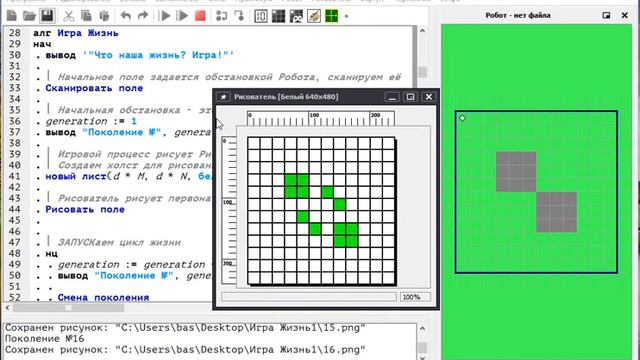The image size is (640, 360).
Task: Click the 'новый лист' call on line 41
Action: coord(76,176)
